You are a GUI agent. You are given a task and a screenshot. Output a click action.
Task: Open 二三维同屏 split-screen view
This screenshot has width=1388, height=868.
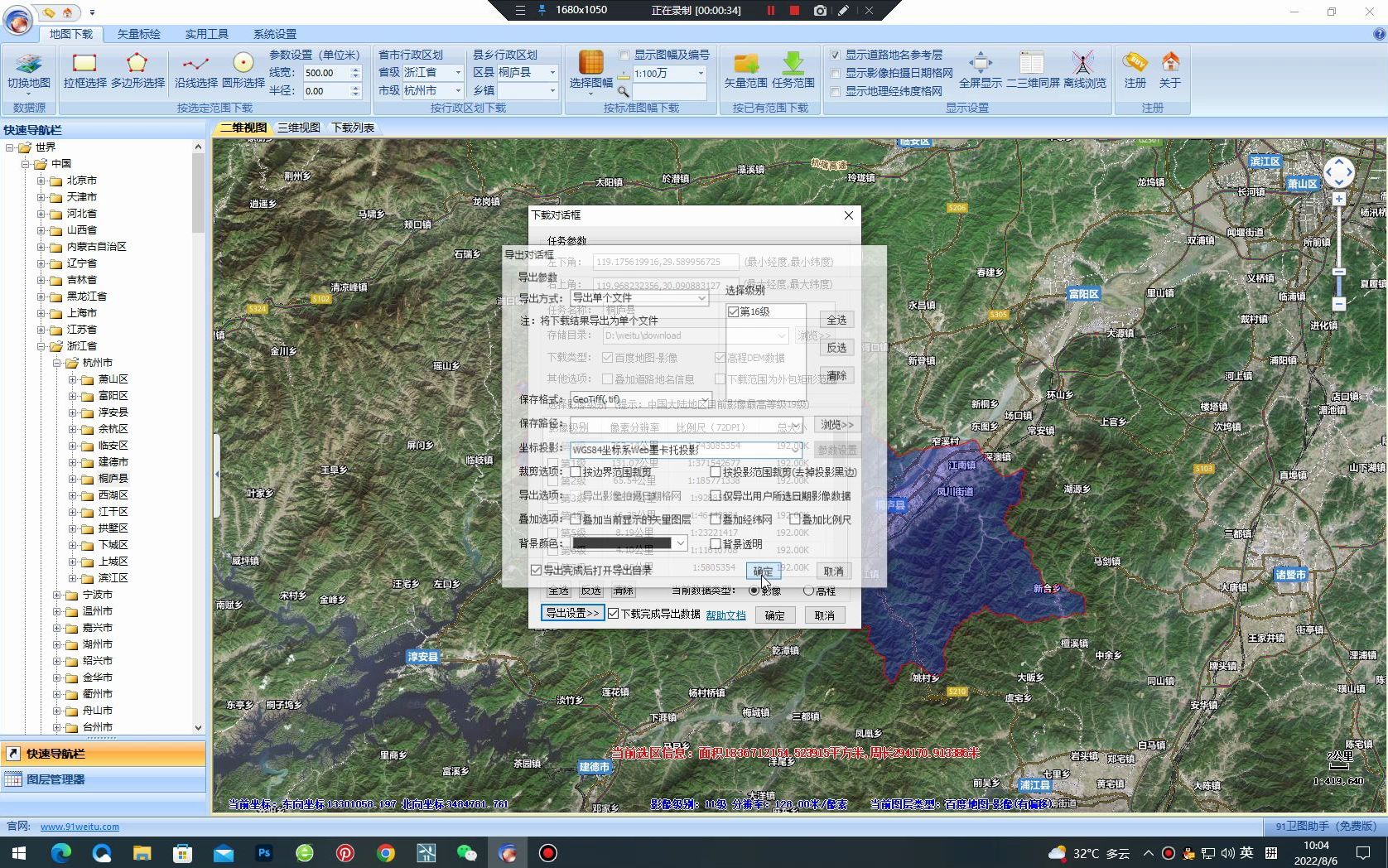tap(1032, 71)
